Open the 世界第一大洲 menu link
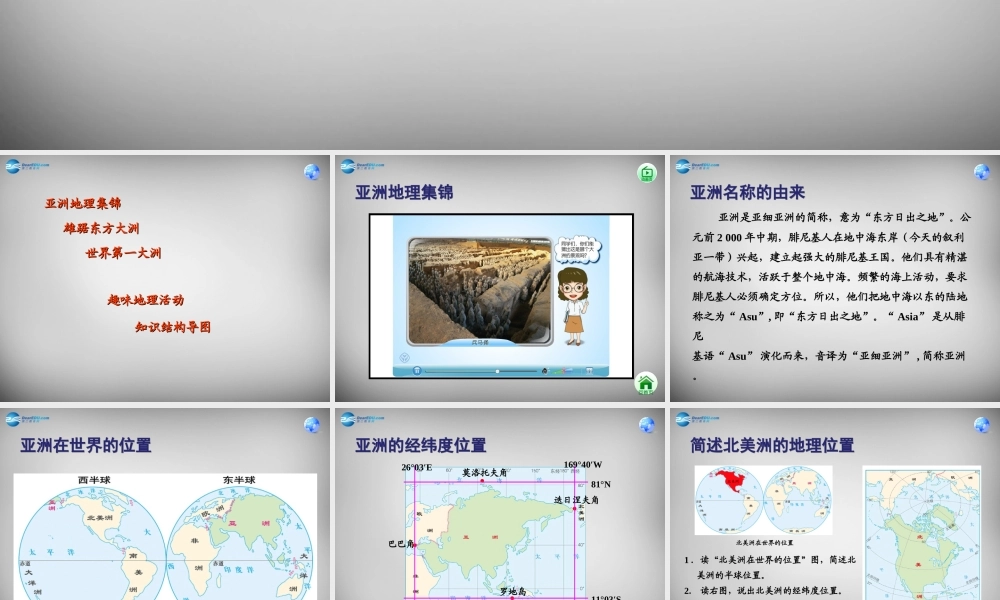The height and width of the screenshot is (600, 1000). (124, 253)
